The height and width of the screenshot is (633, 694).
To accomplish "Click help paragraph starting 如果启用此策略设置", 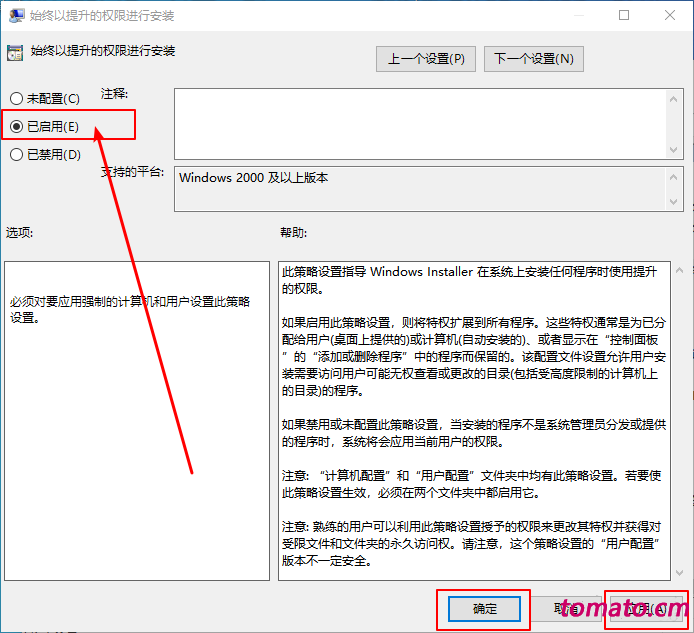I will [474, 356].
